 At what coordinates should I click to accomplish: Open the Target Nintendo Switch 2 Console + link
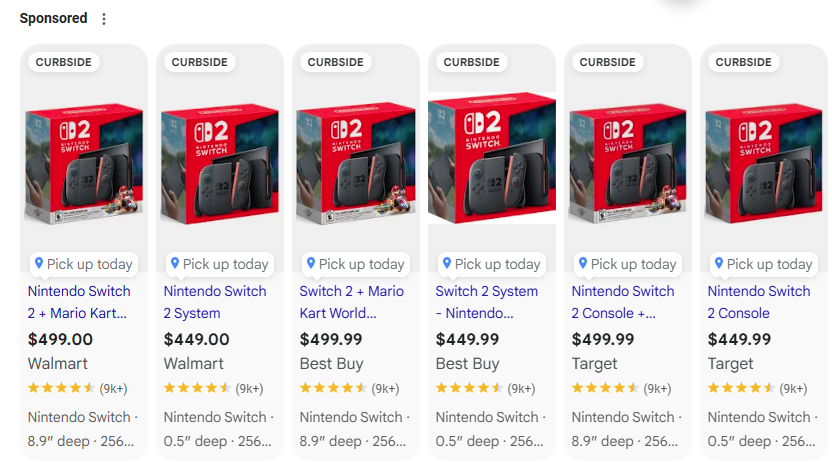click(623, 302)
